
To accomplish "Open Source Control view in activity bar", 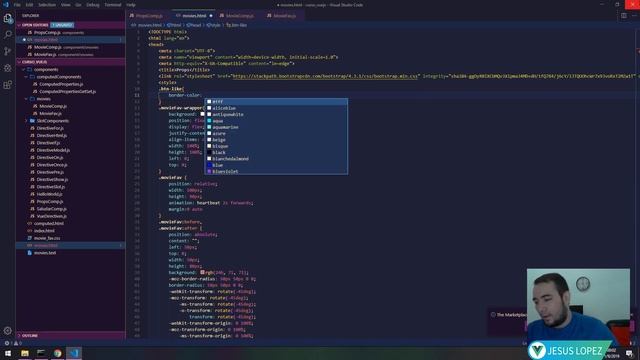I will (7, 51).
